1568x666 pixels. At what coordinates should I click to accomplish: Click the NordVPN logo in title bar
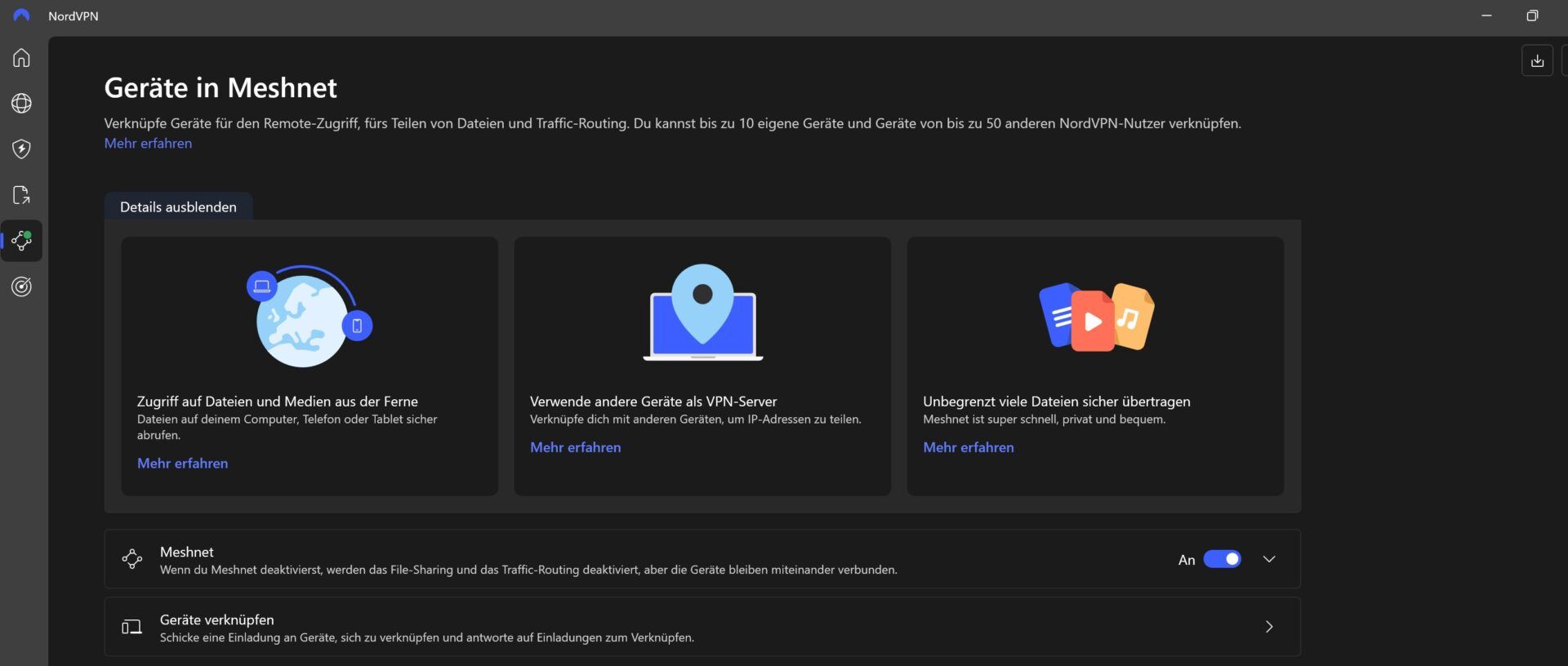click(x=21, y=16)
